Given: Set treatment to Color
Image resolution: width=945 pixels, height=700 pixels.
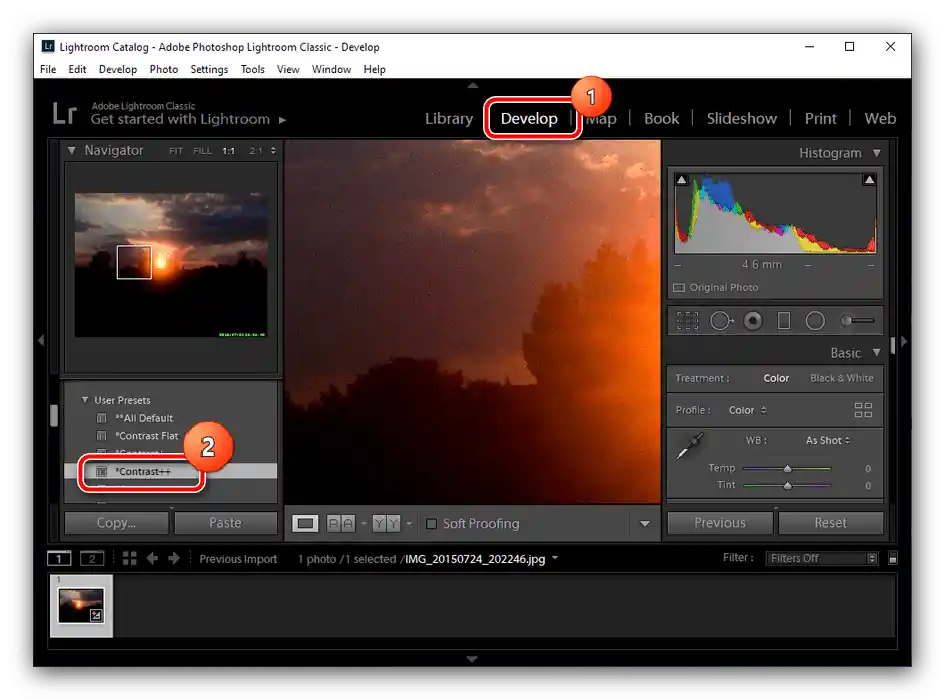Looking at the screenshot, I should 776,378.
